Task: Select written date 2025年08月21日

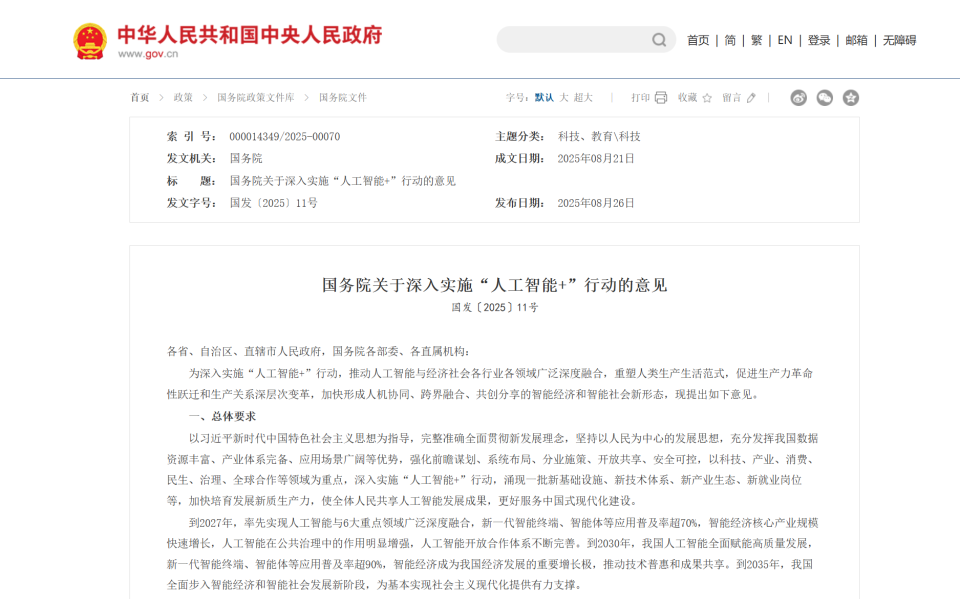Action: pos(596,159)
